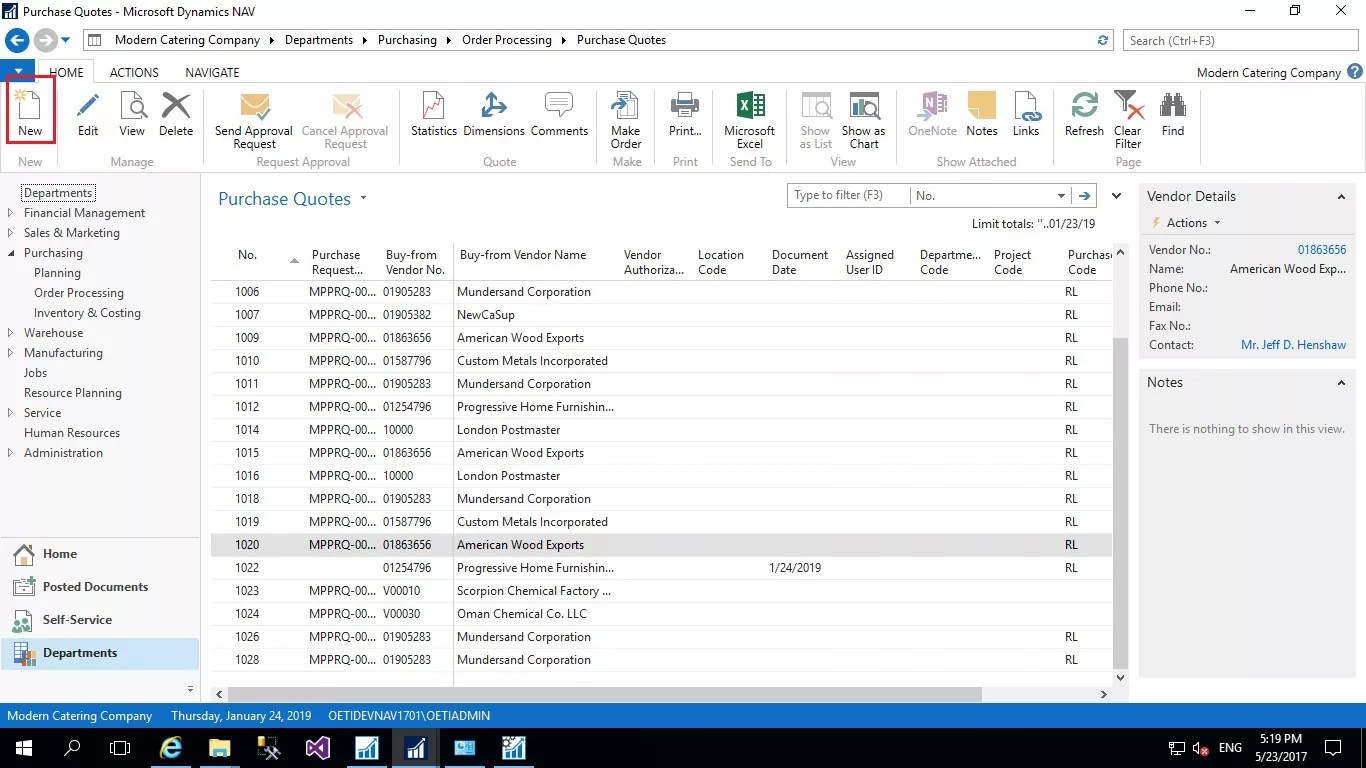Open contact link Mr. Jeff D. Henshaw
1366x768 pixels.
1293,344
